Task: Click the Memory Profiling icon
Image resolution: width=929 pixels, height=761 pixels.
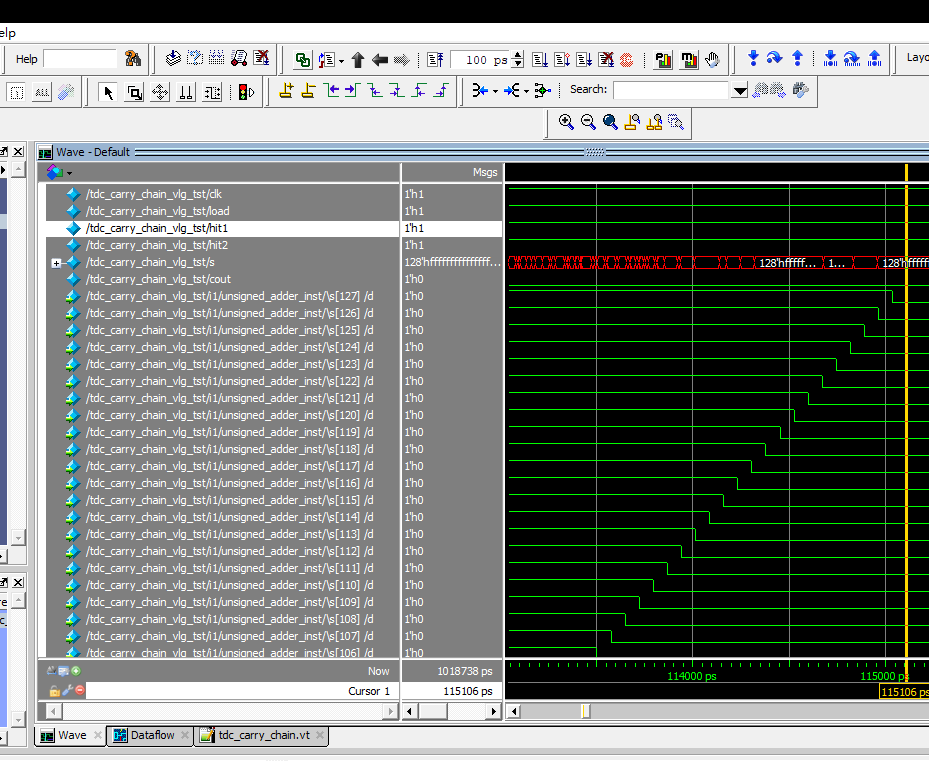Action: point(689,60)
